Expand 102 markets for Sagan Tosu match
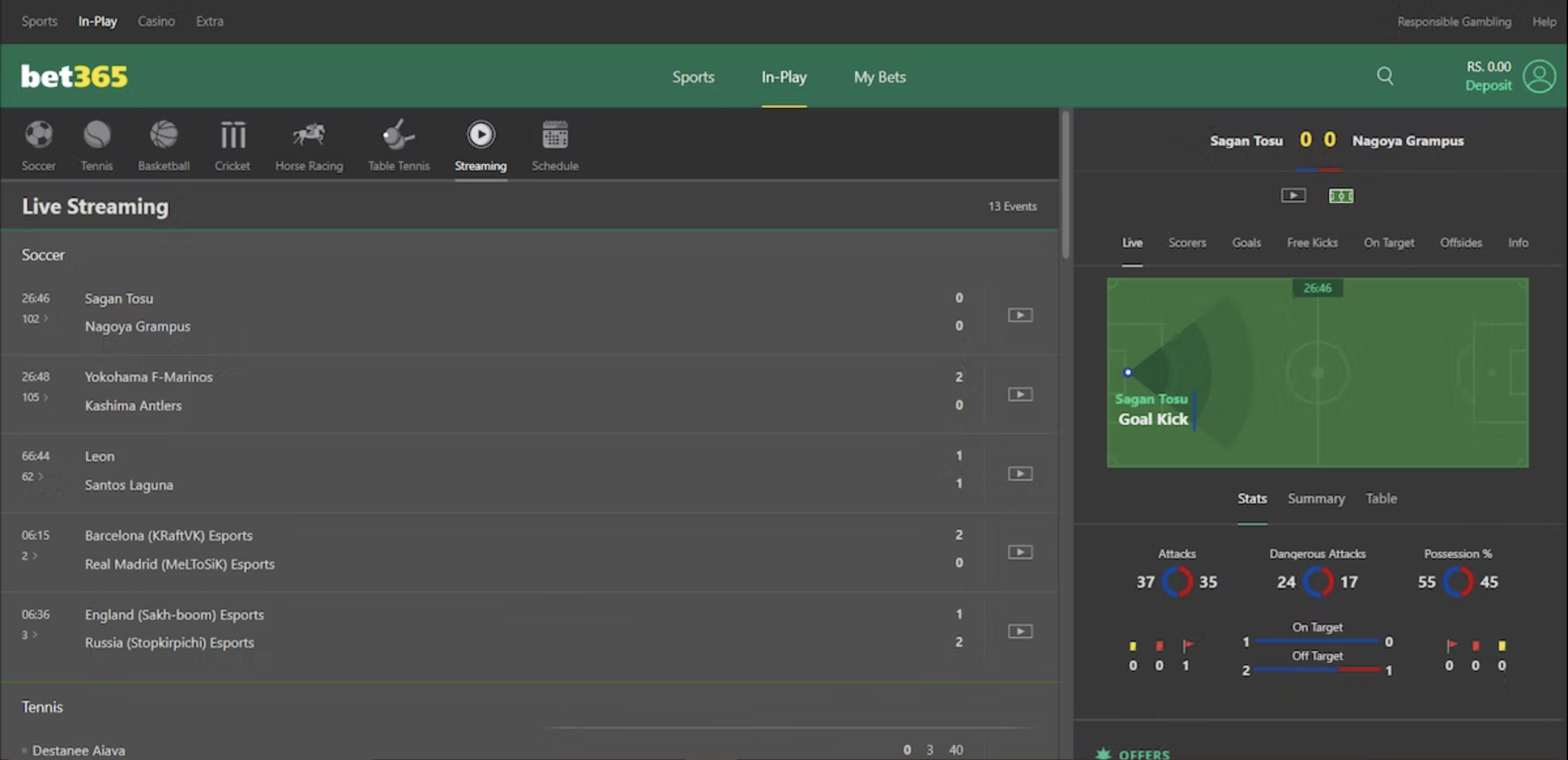The height and width of the screenshot is (760, 1568). click(x=35, y=319)
